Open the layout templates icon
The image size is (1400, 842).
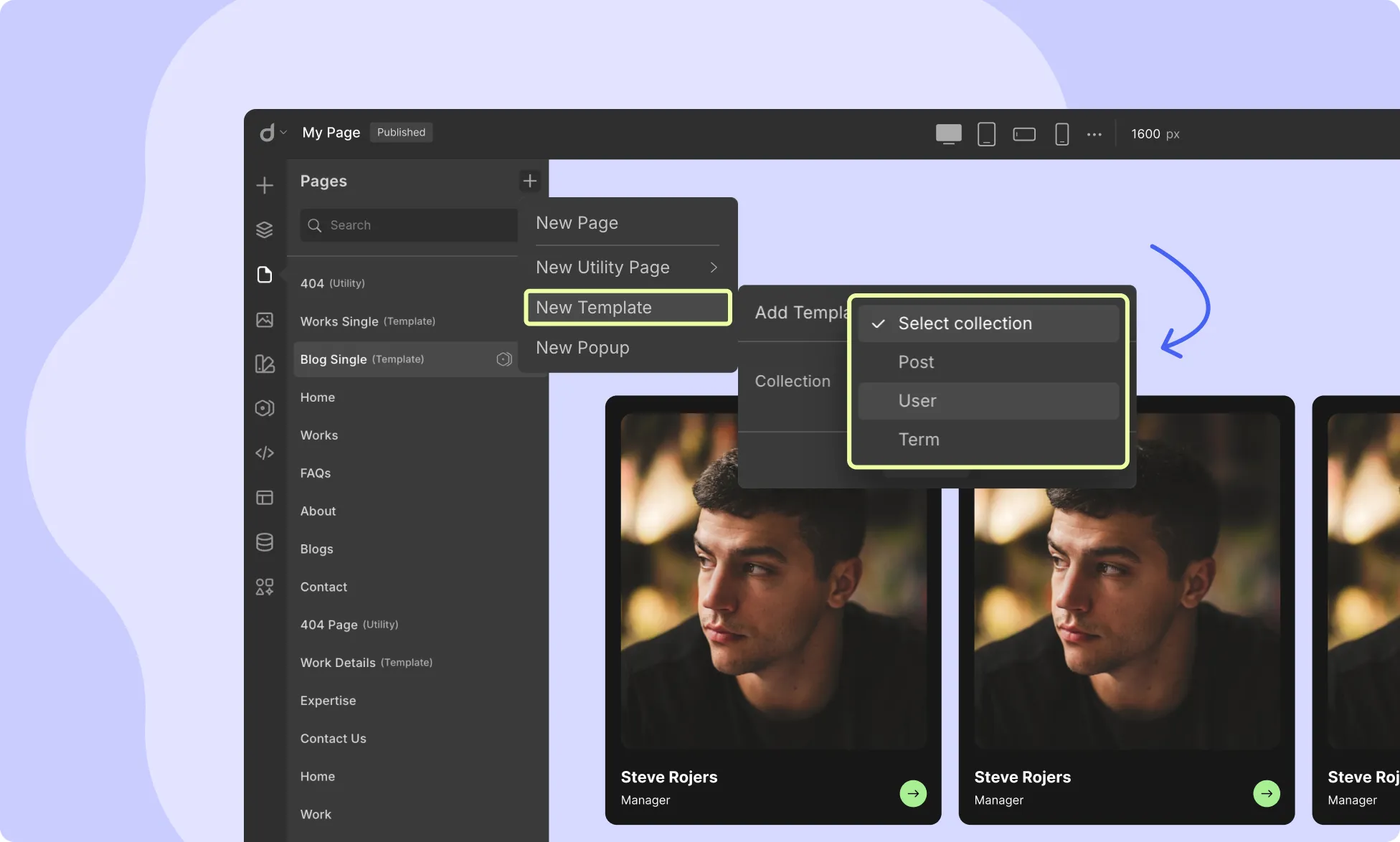point(265,497)
